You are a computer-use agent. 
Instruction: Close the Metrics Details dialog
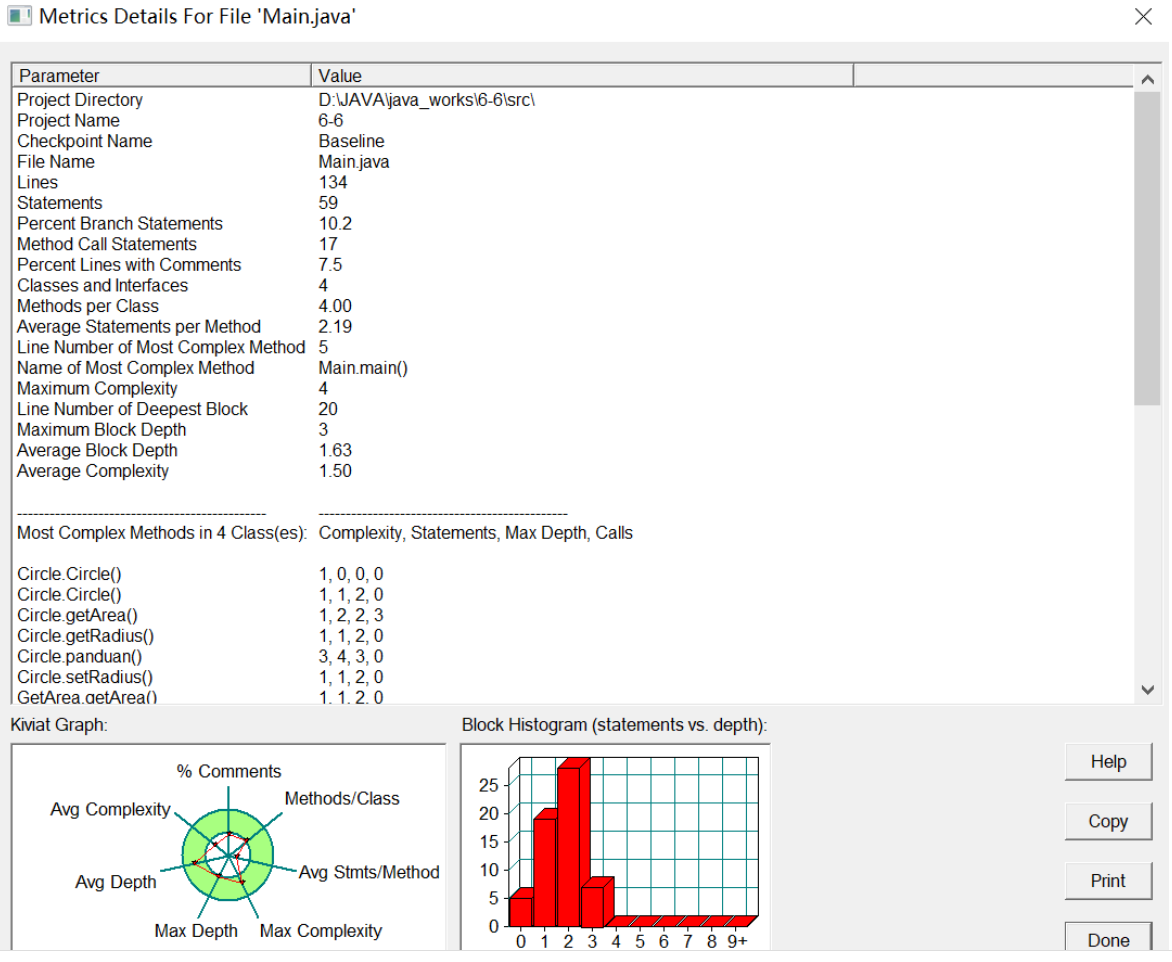[x=1142, y=16]
